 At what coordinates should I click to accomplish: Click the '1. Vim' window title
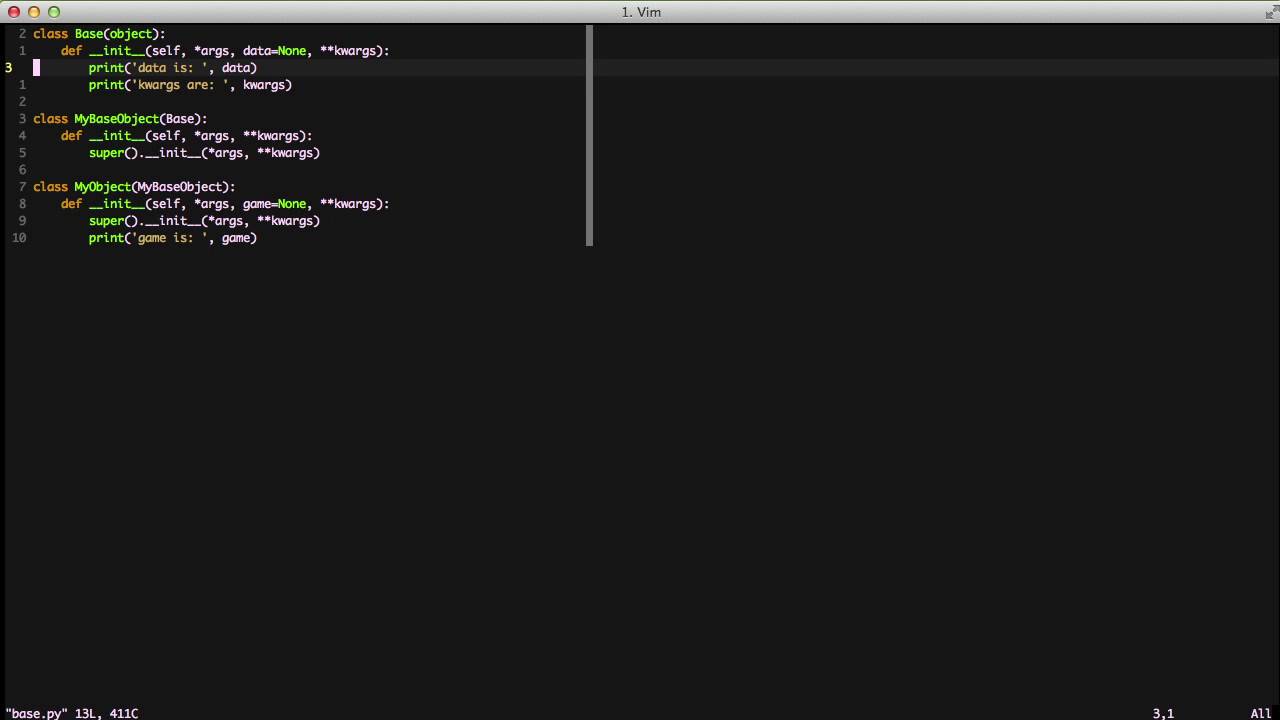(641, 12)
